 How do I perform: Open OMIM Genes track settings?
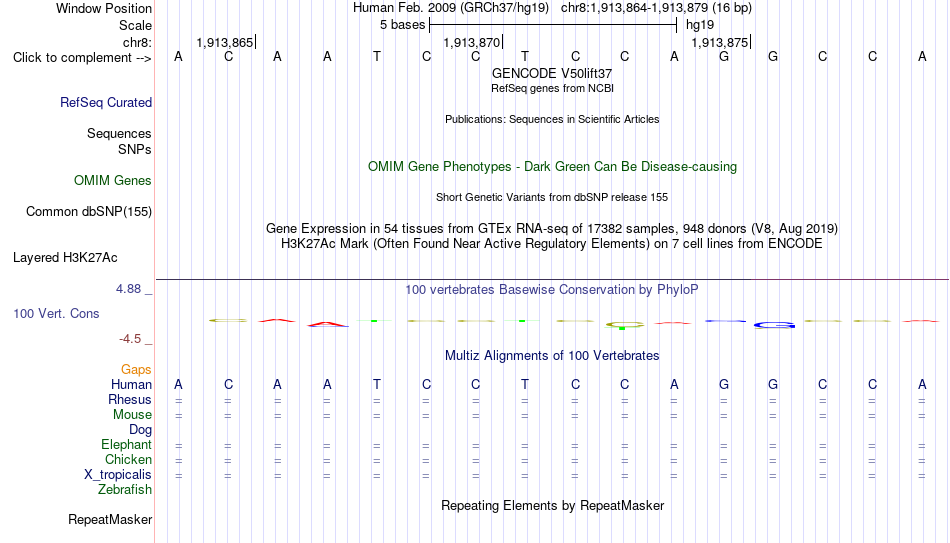[112, 181]
